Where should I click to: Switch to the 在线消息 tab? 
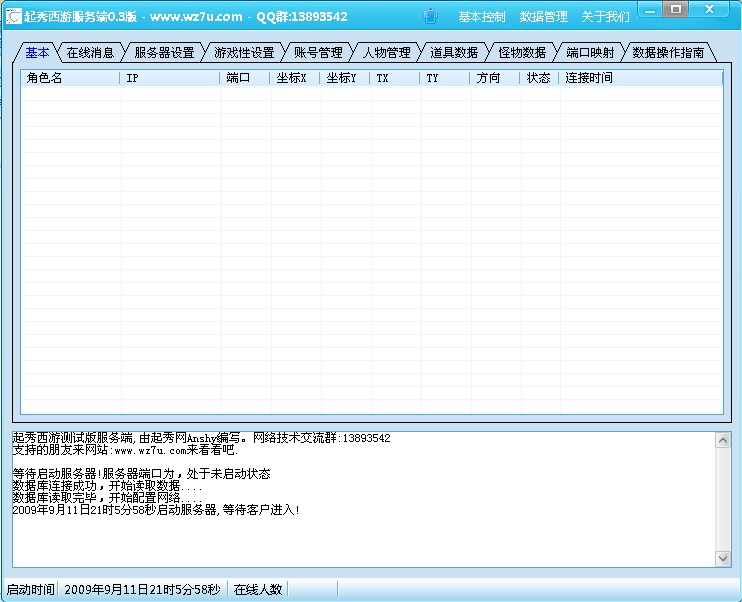[x=90, y=53]
